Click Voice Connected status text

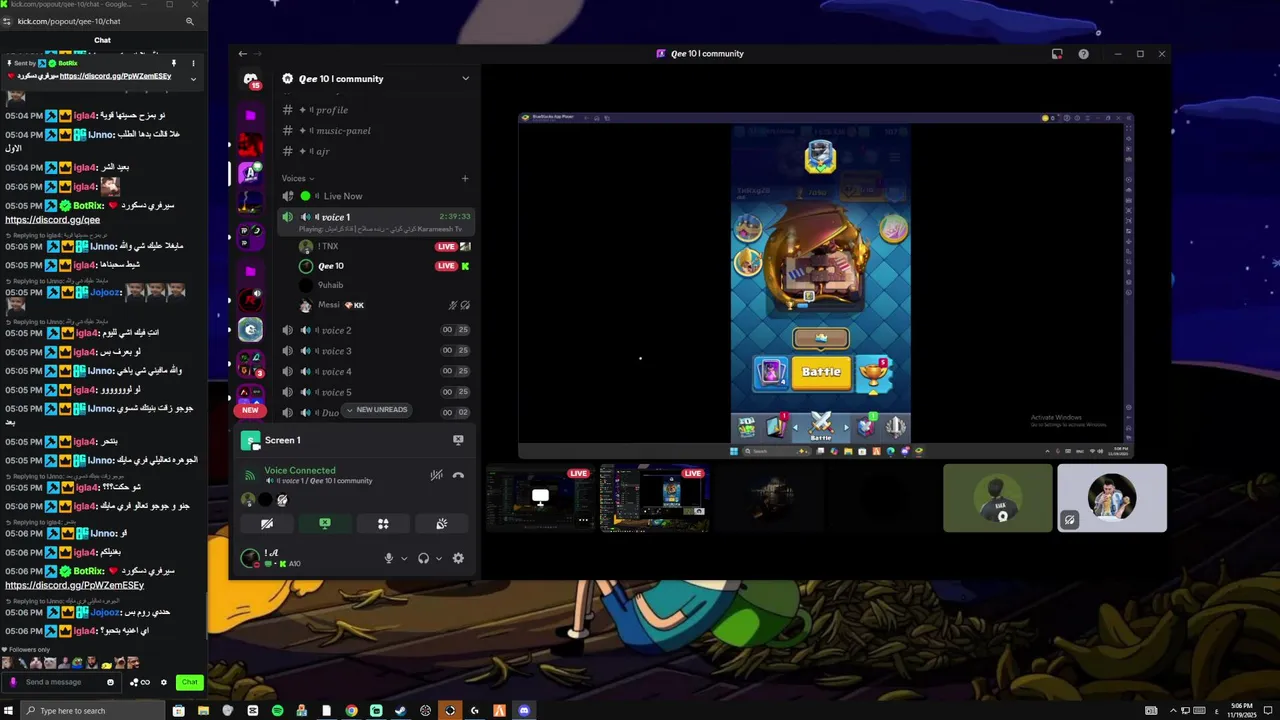[300, 470]
